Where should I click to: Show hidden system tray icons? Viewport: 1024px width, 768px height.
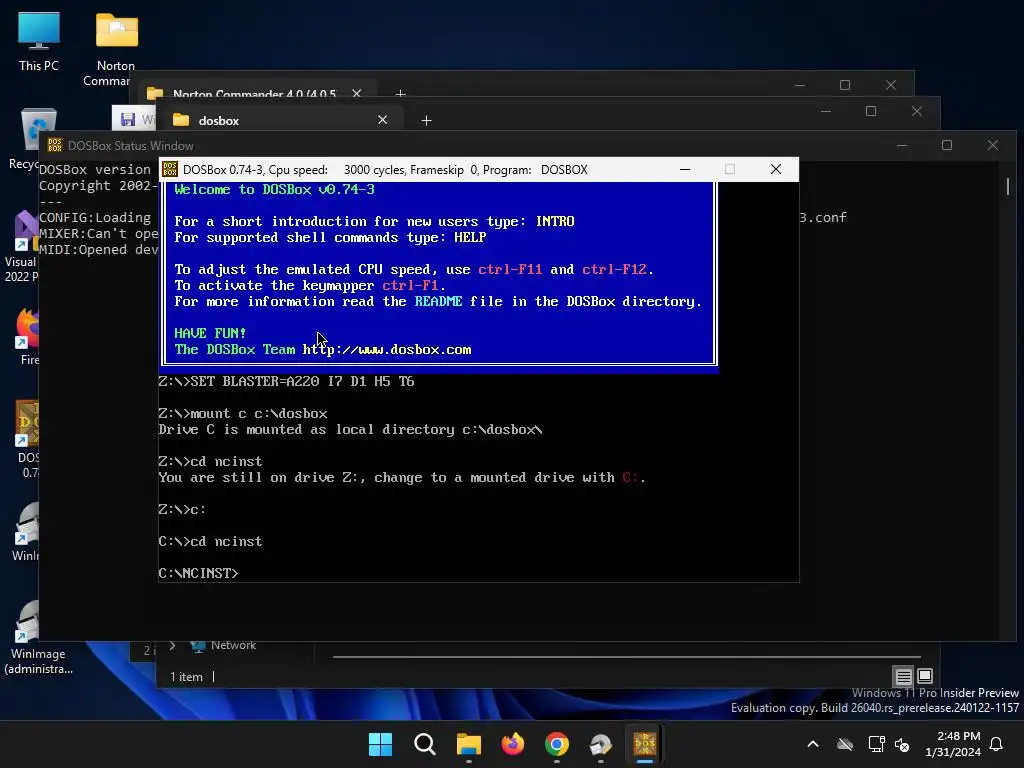click(x=813, y=744)
